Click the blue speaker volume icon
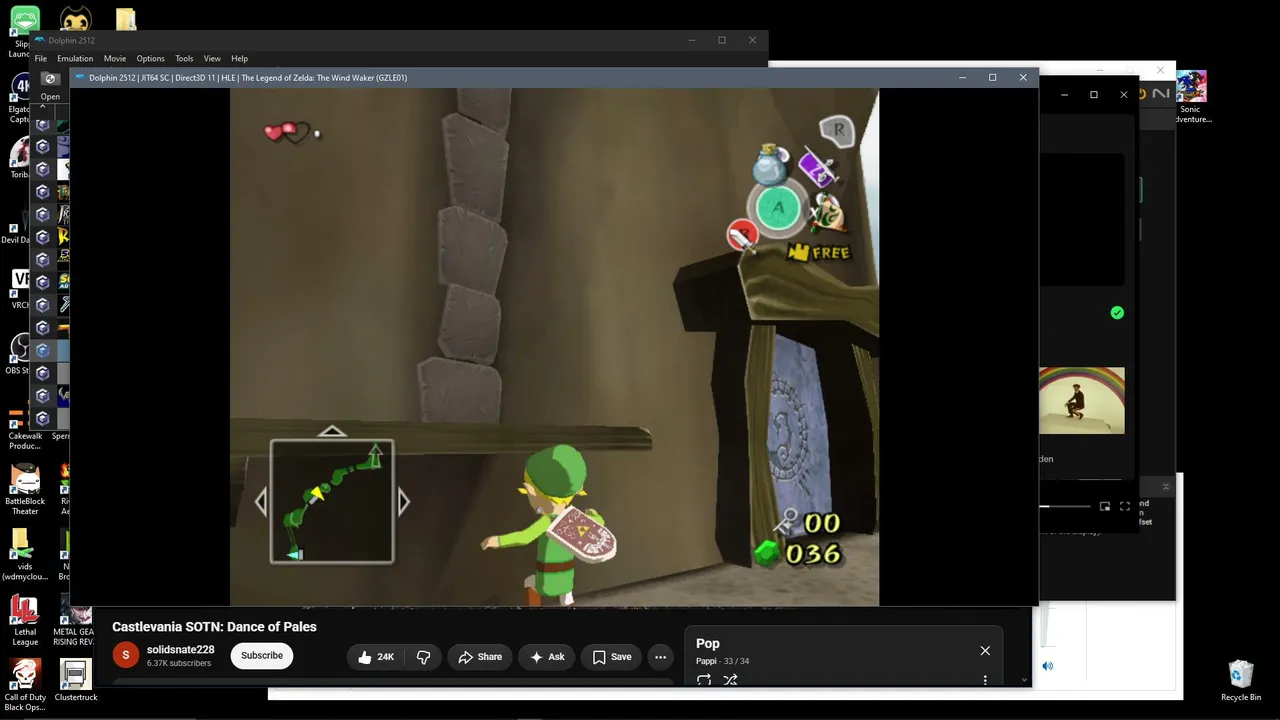 1048,666
